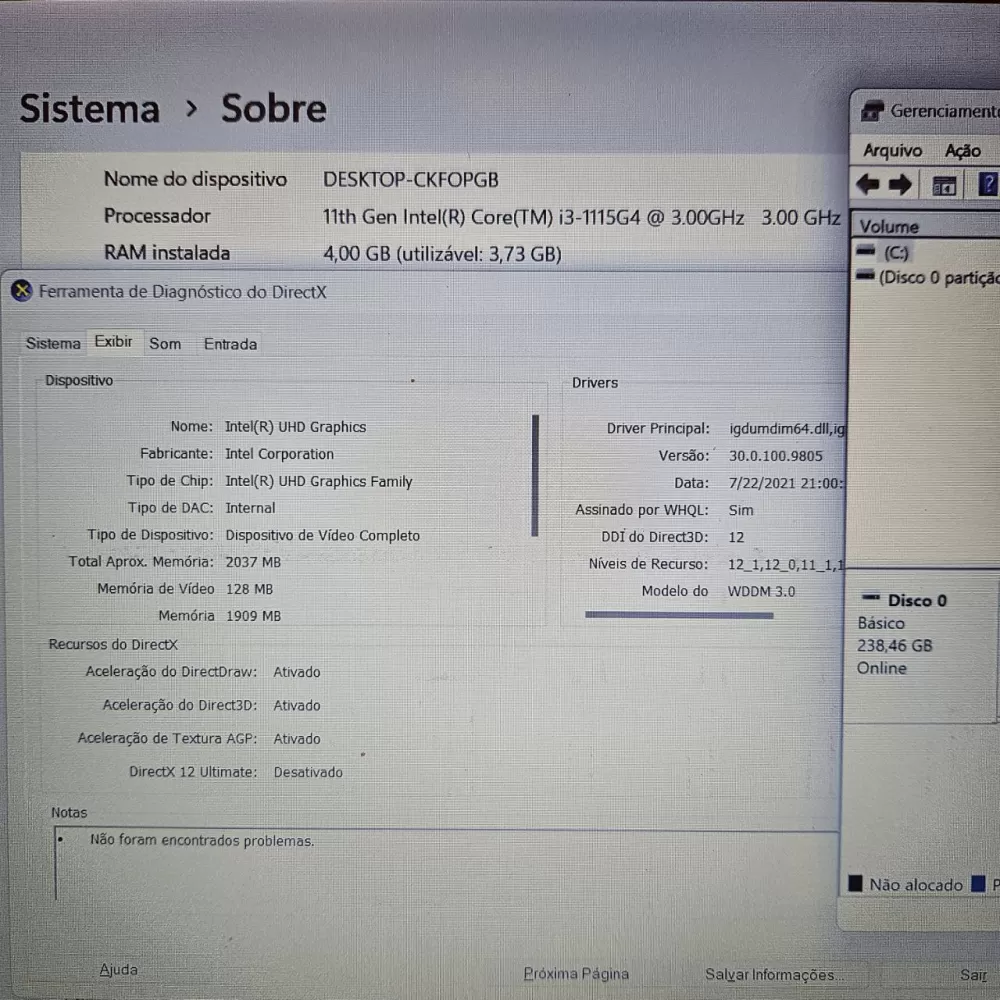Click the Próxima Página button
Viewport: 1000px width, 1000px height.
click(577, 973)
